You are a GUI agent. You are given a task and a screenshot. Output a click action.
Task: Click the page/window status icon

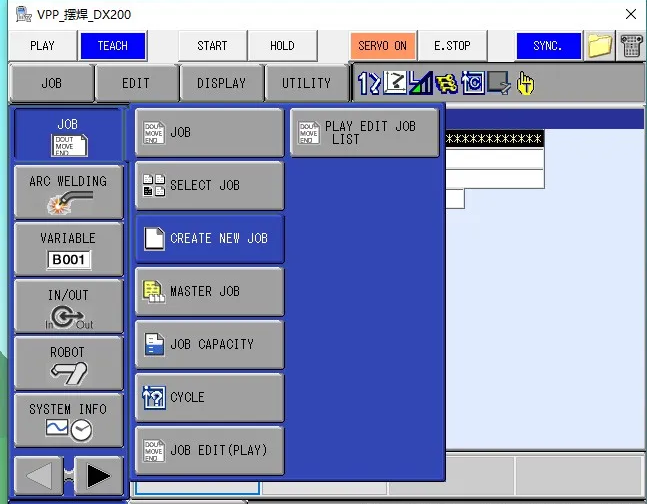(x=499, y=83)
